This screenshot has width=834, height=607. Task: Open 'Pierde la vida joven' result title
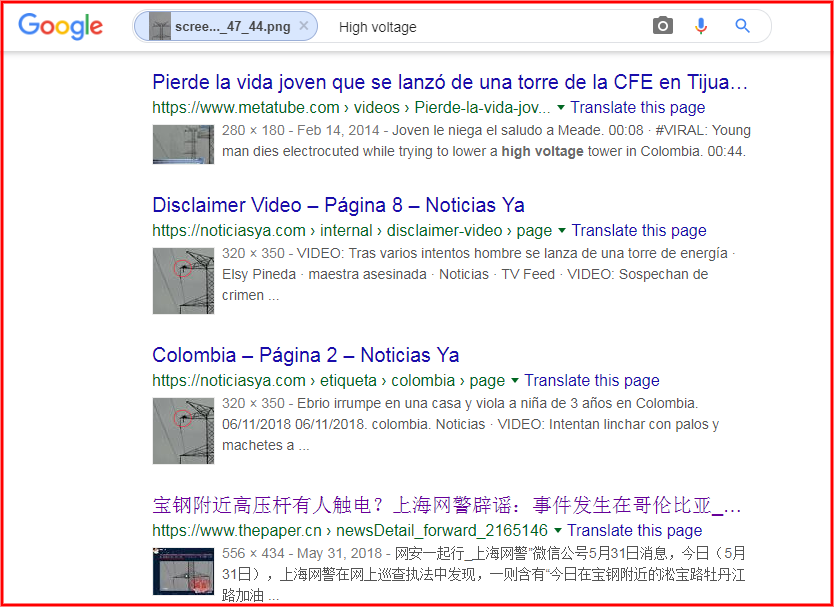pyautogui.click(x=450, y=82)
